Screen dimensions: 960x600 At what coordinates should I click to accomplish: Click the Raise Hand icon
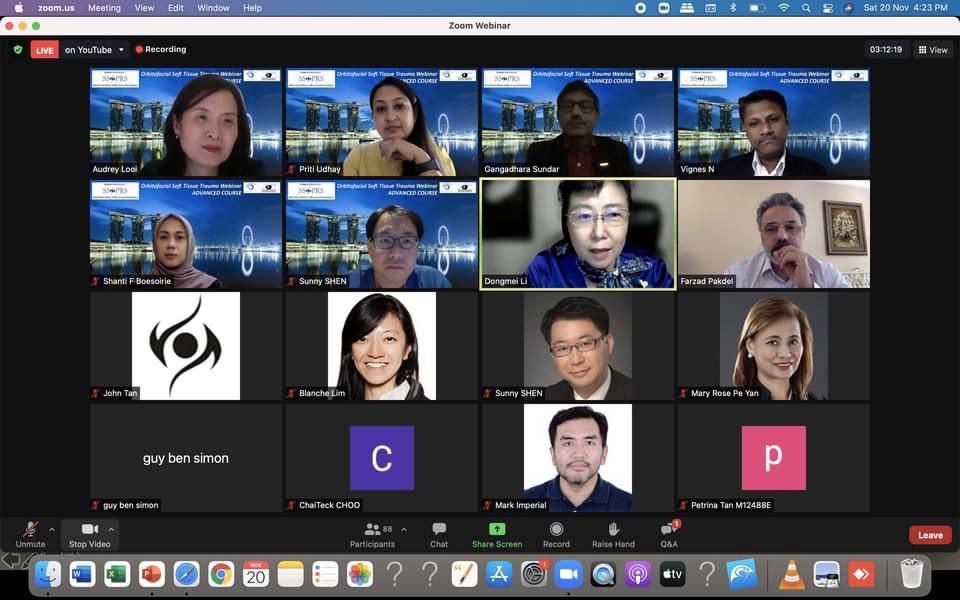613,529
